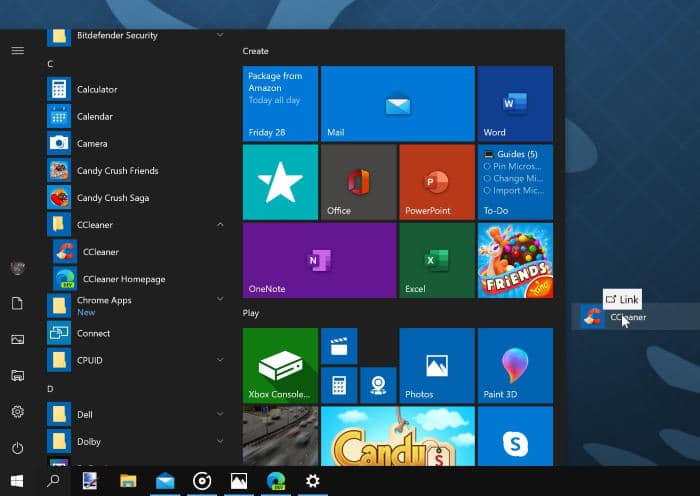Image resolution: width=700 pixels, height=496 pixels.
Task: Open the Xbox Console Companion tile
Action: pos(280,366)
